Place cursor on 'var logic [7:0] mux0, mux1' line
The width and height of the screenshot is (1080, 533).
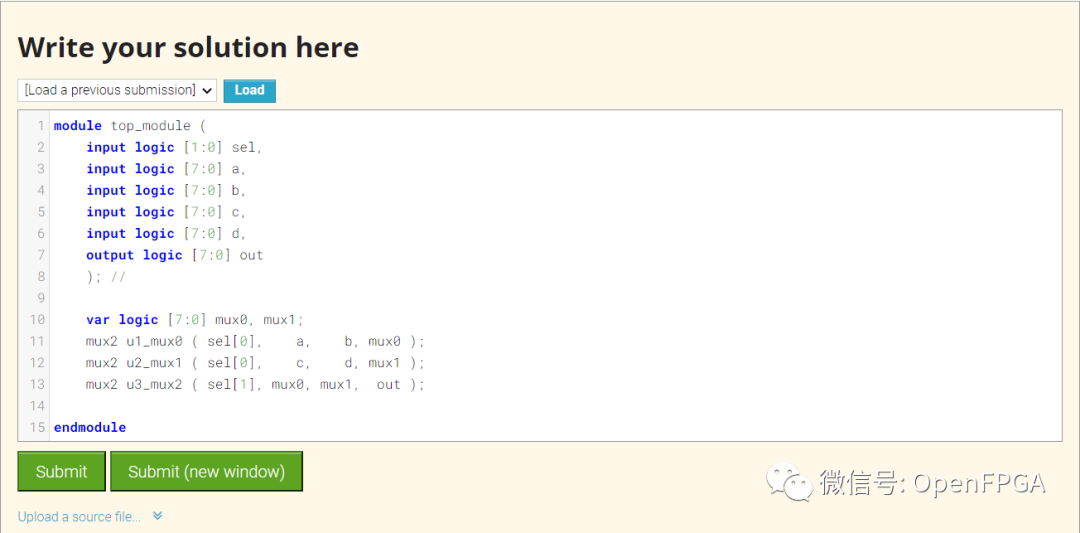pyautogui.click(x=194, y=320)
